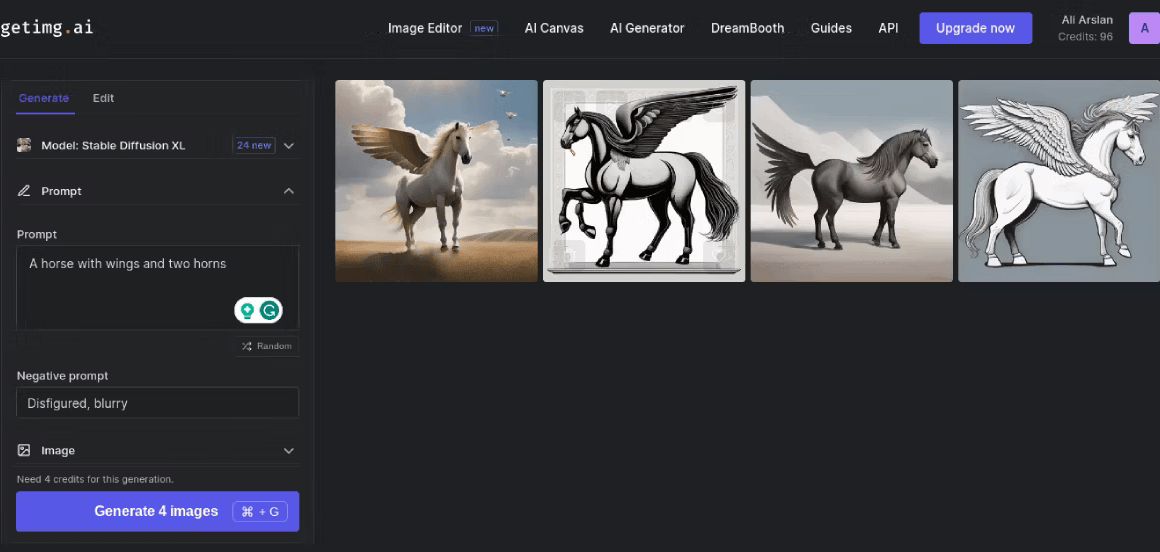Click the Grammarly icon in the prompt box
The image size is (1160, 552).
click(x=270, y=311)
